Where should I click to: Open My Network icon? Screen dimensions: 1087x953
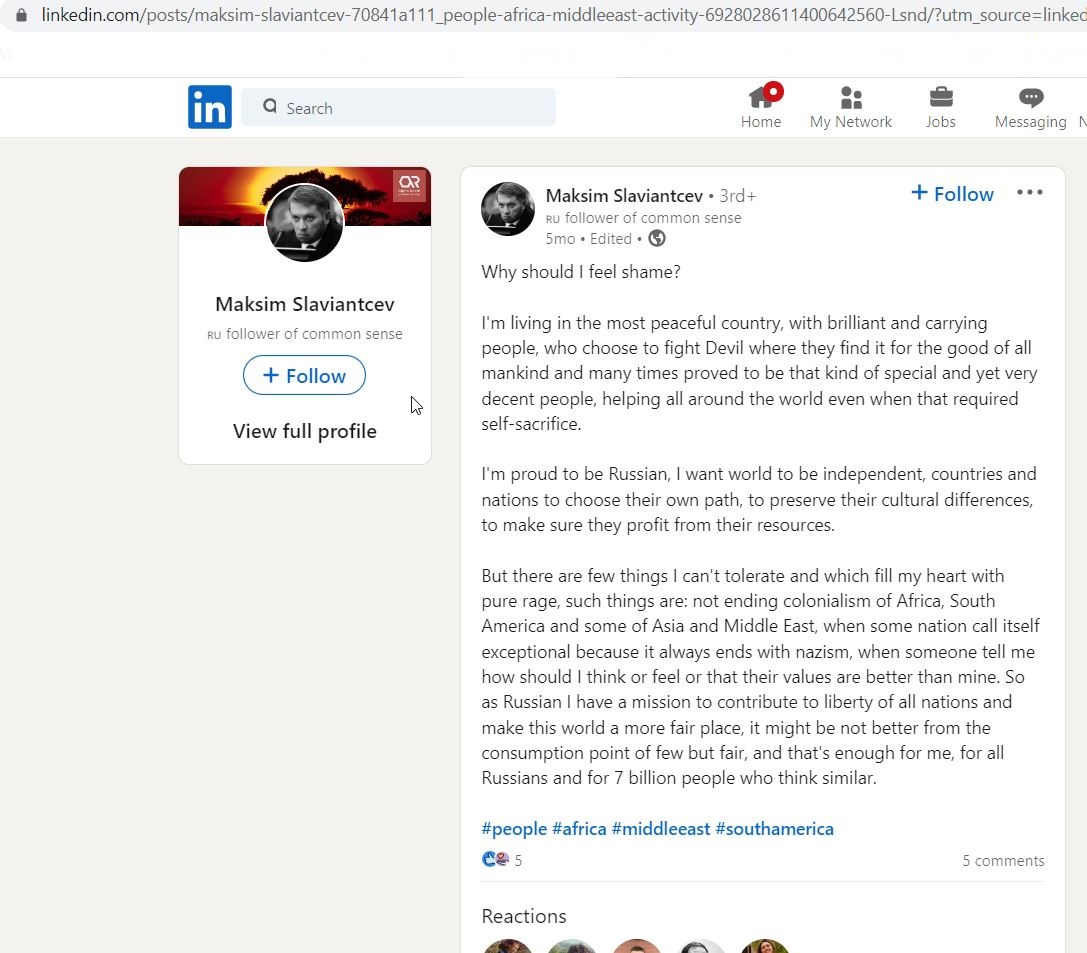(851, 98)
